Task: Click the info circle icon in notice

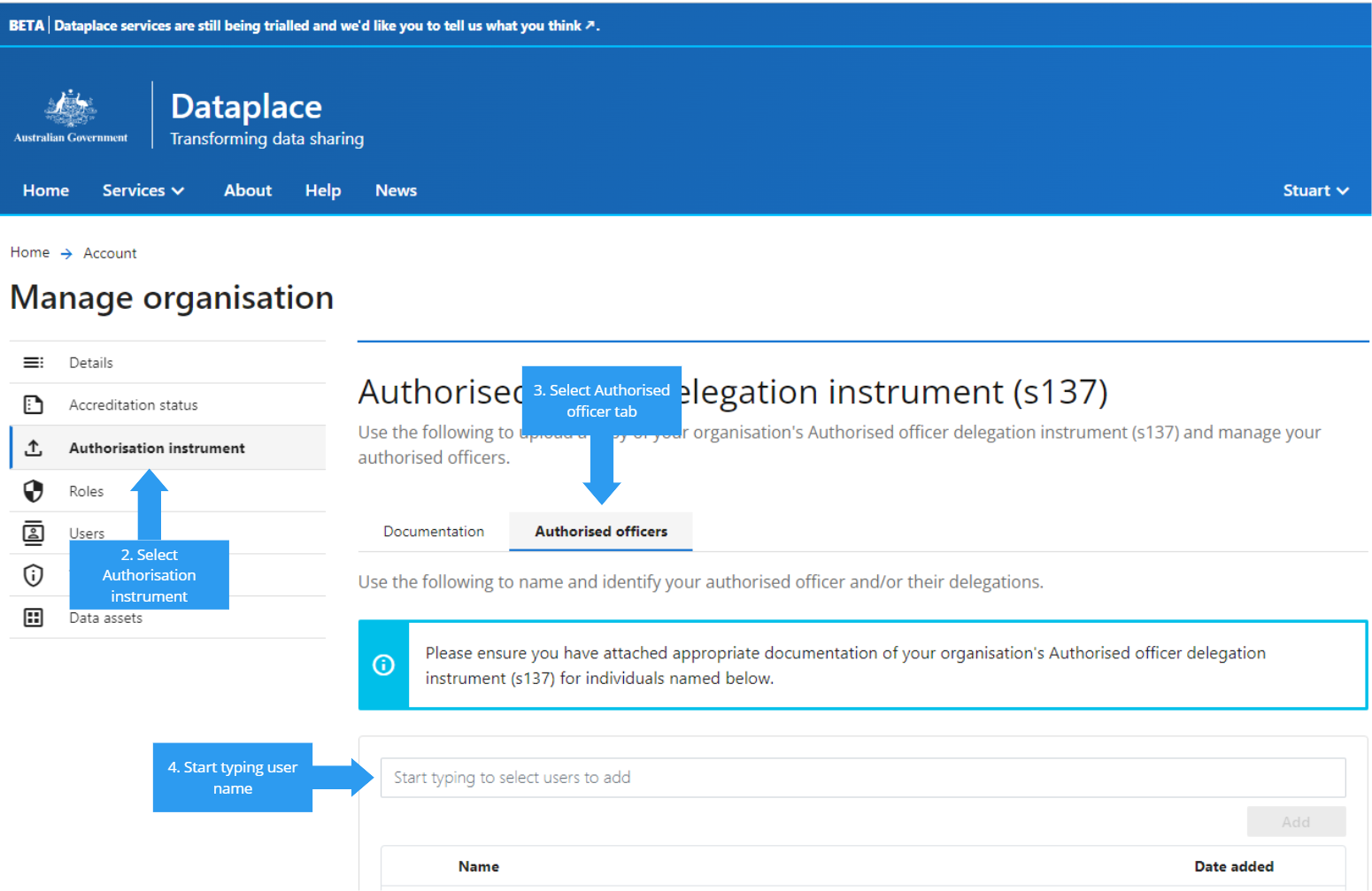Action: [383, 664]
